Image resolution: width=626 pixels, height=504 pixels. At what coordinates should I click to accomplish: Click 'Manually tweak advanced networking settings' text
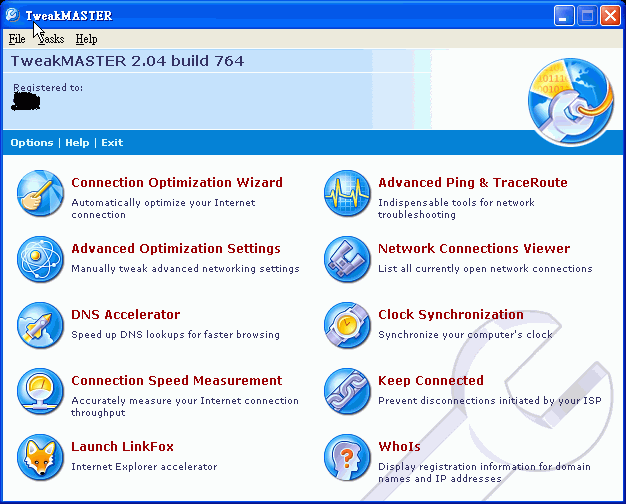[x=185, y=269]
